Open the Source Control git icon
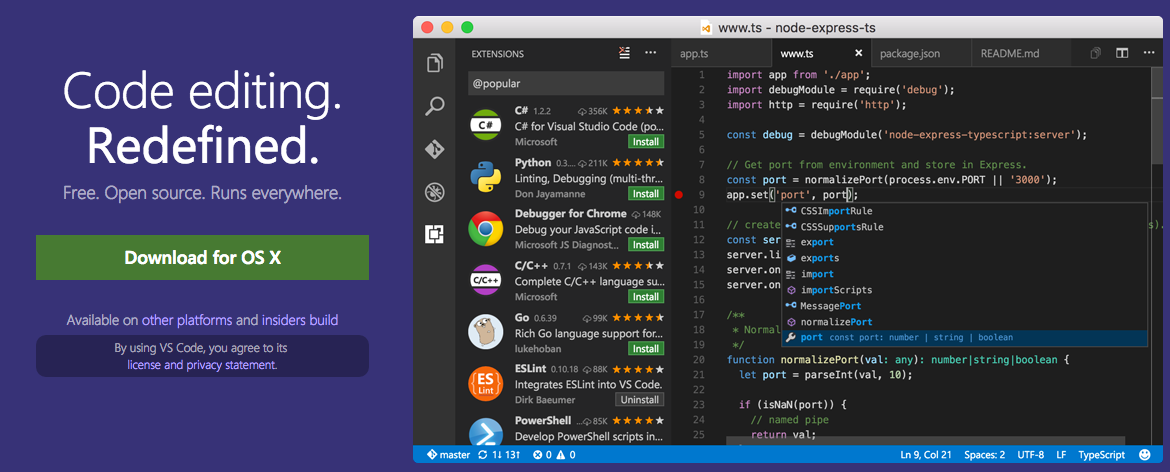1170x472 pixels. pos(434,149)
